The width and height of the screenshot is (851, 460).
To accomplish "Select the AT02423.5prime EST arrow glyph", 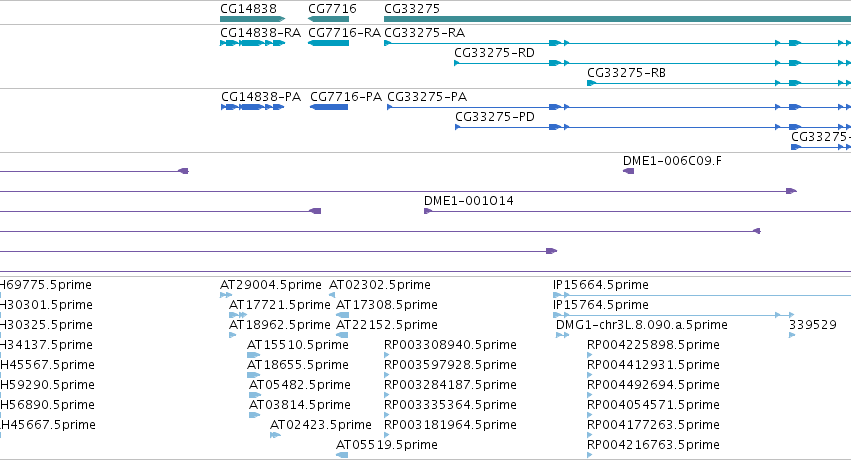I will [275, 435].
